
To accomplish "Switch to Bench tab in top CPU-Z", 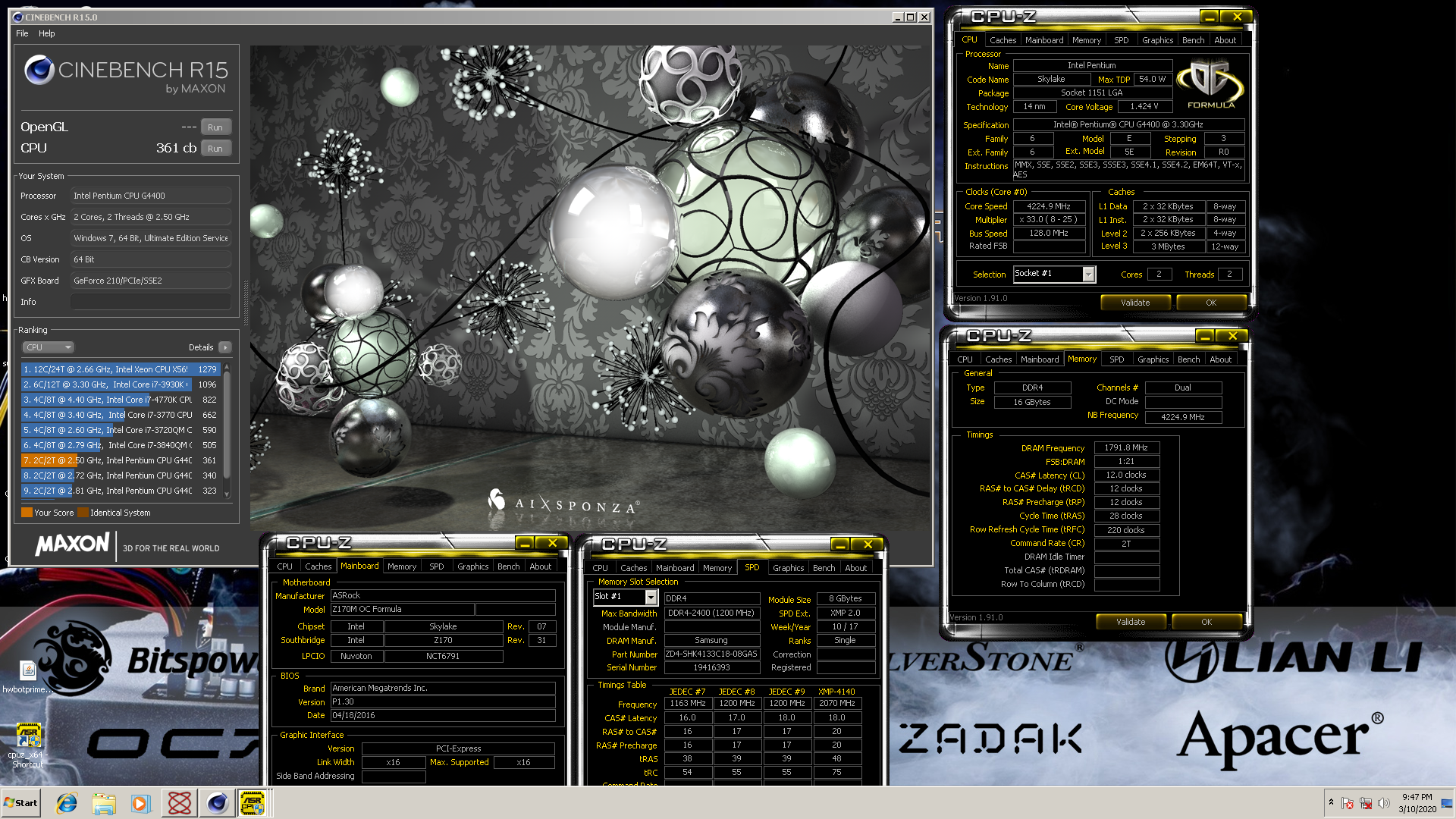I will (x=1193, y=40).
